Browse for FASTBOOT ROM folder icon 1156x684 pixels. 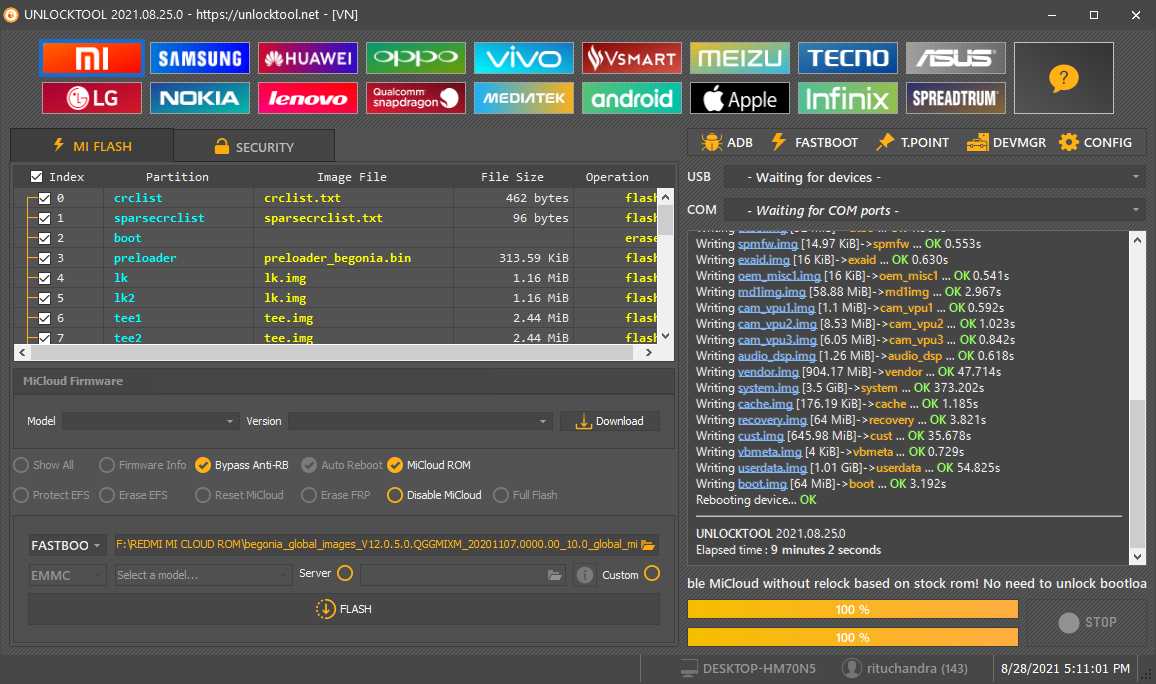click(648, 545)
